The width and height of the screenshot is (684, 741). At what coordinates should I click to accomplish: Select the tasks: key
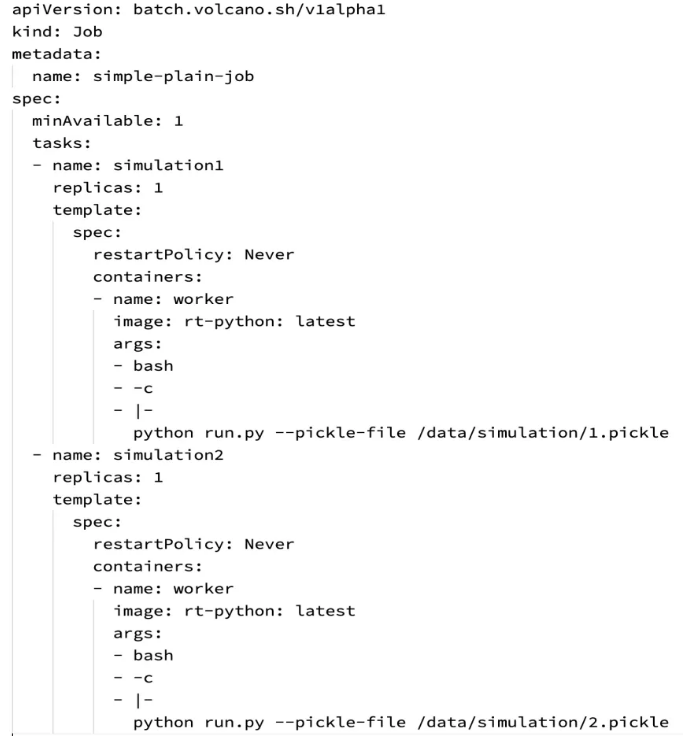(61, 143)
